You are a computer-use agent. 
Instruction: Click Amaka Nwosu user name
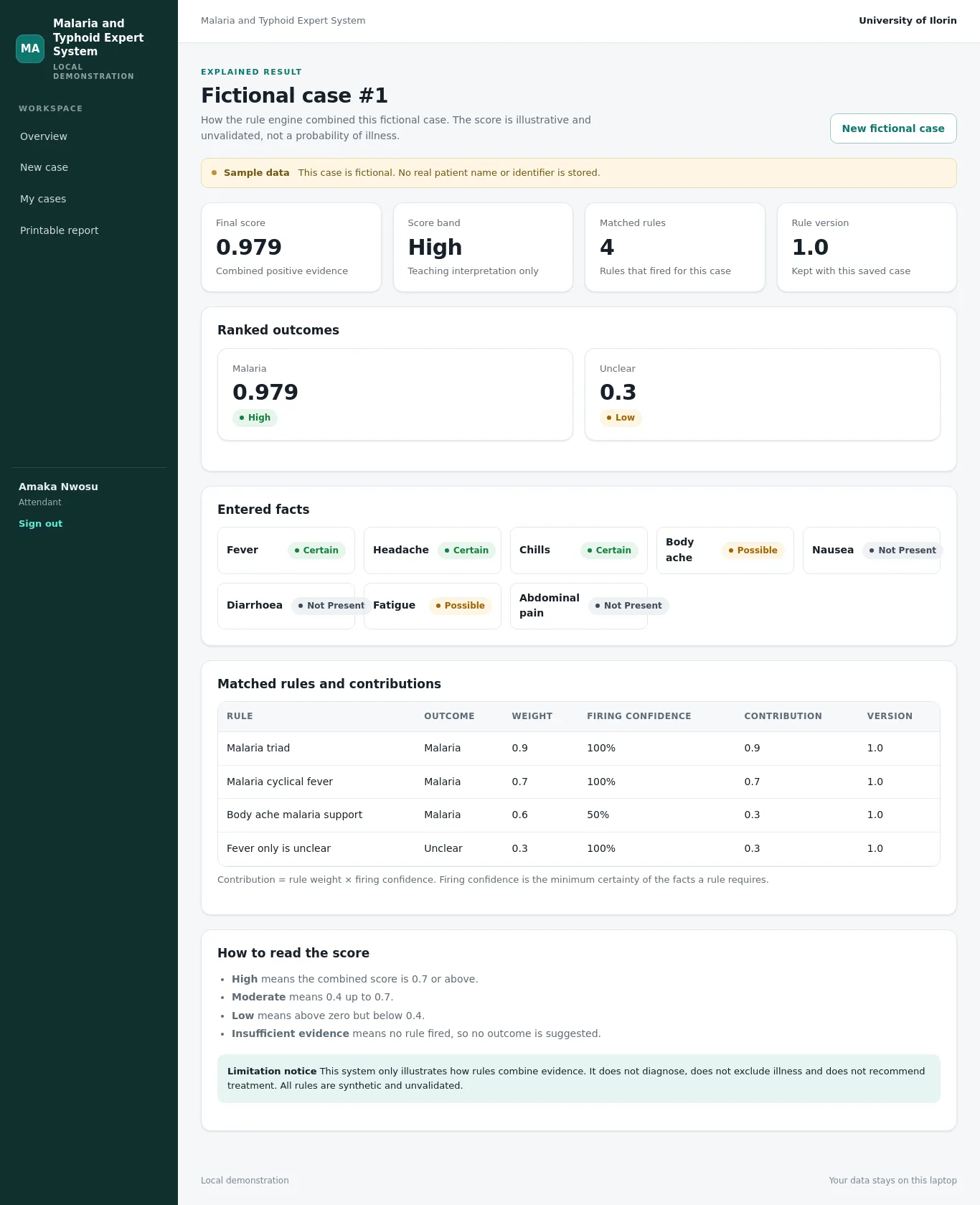coord(58,487)
